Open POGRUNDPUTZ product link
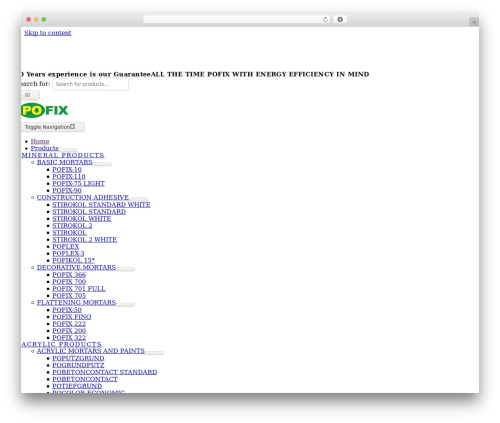The image size is (500, 423). (78, 365)
